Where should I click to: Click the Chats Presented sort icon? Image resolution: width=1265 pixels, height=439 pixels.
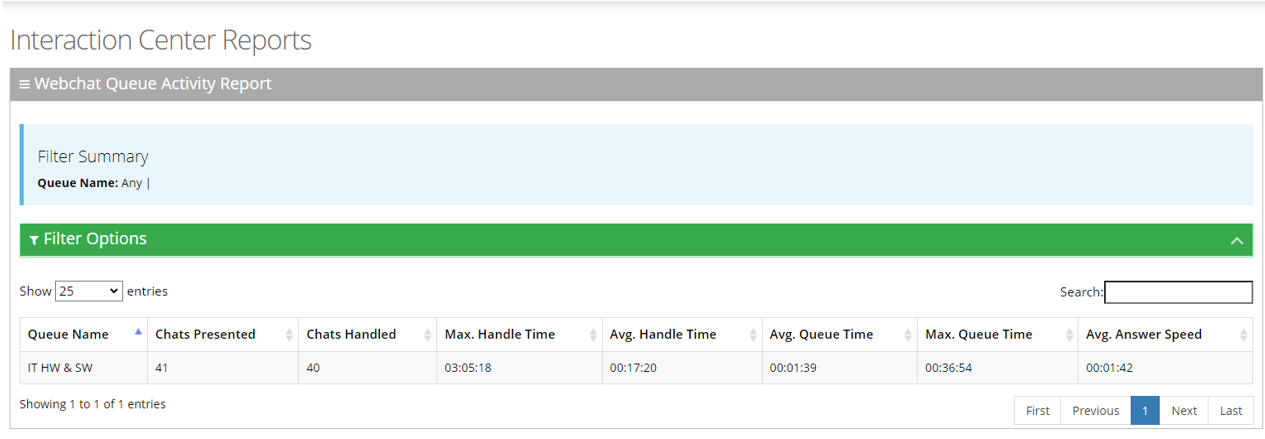click(x=290, y=335)
